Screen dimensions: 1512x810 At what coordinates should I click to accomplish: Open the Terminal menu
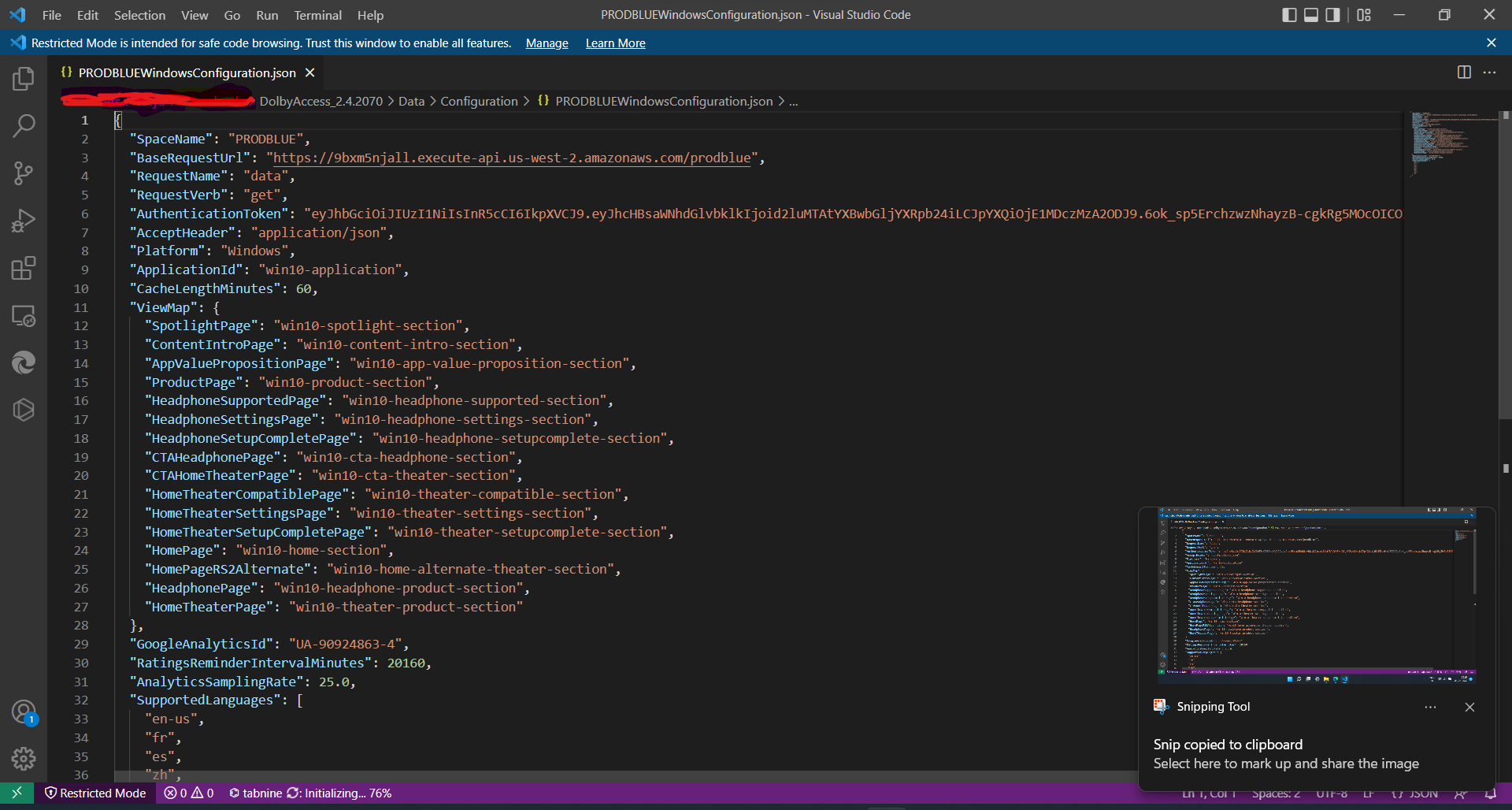(318, 15)
